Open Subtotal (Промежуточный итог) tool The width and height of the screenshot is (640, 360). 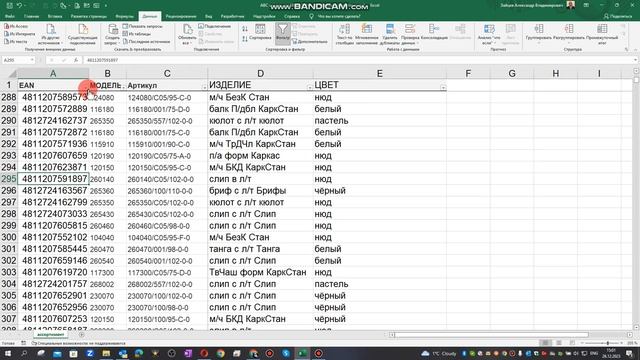pyautogui.click(x=602, y=33)
